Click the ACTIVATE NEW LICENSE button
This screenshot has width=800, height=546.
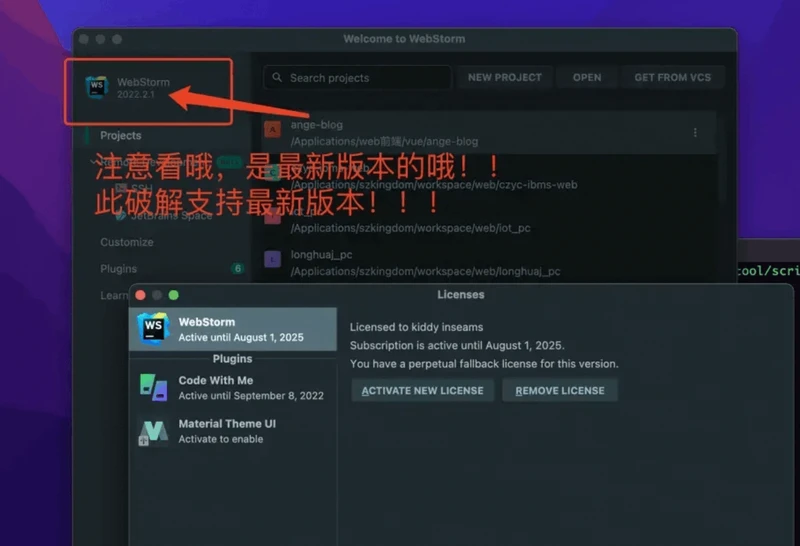tap(422, 390)
